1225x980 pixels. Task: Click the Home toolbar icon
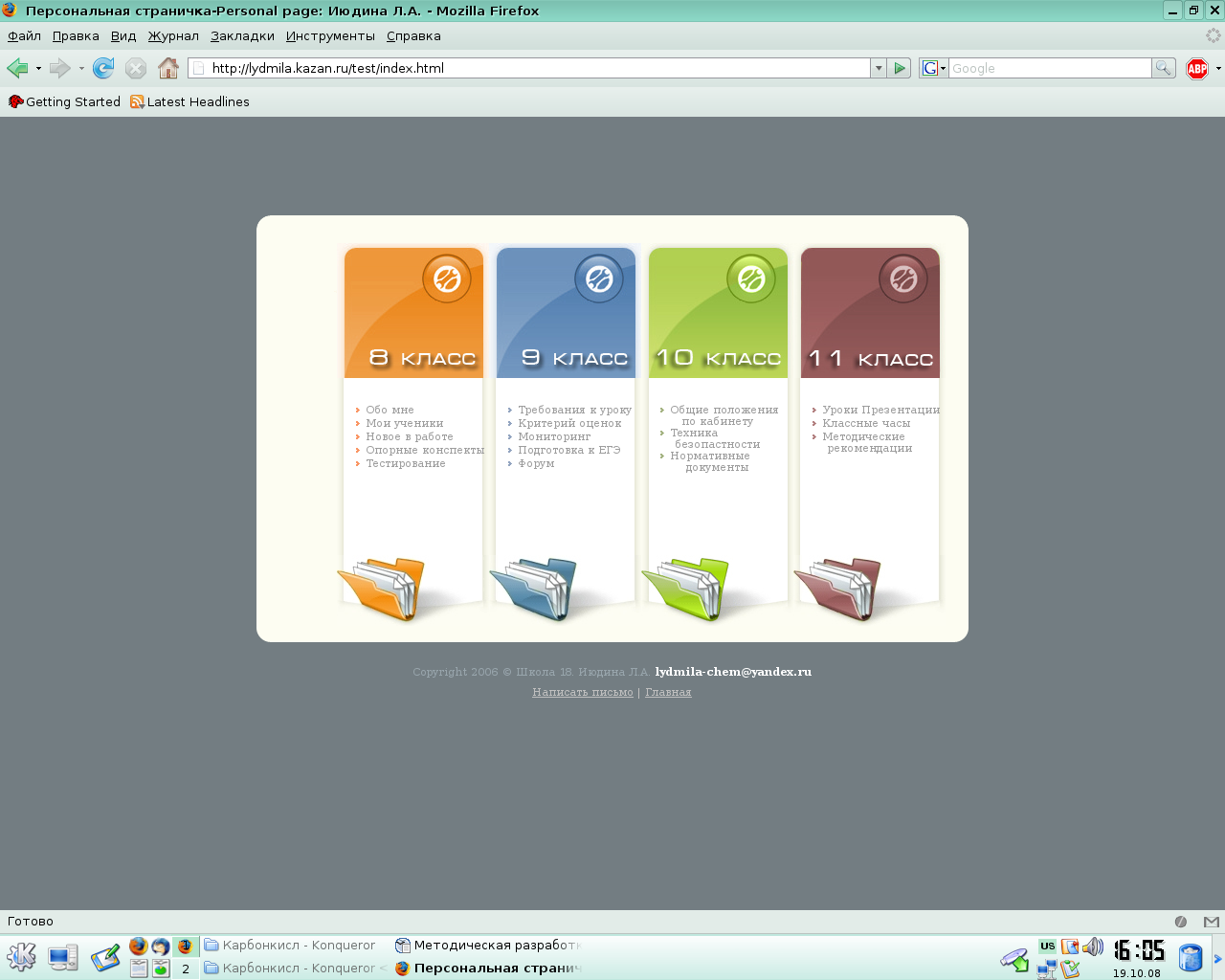click(168, 68)
